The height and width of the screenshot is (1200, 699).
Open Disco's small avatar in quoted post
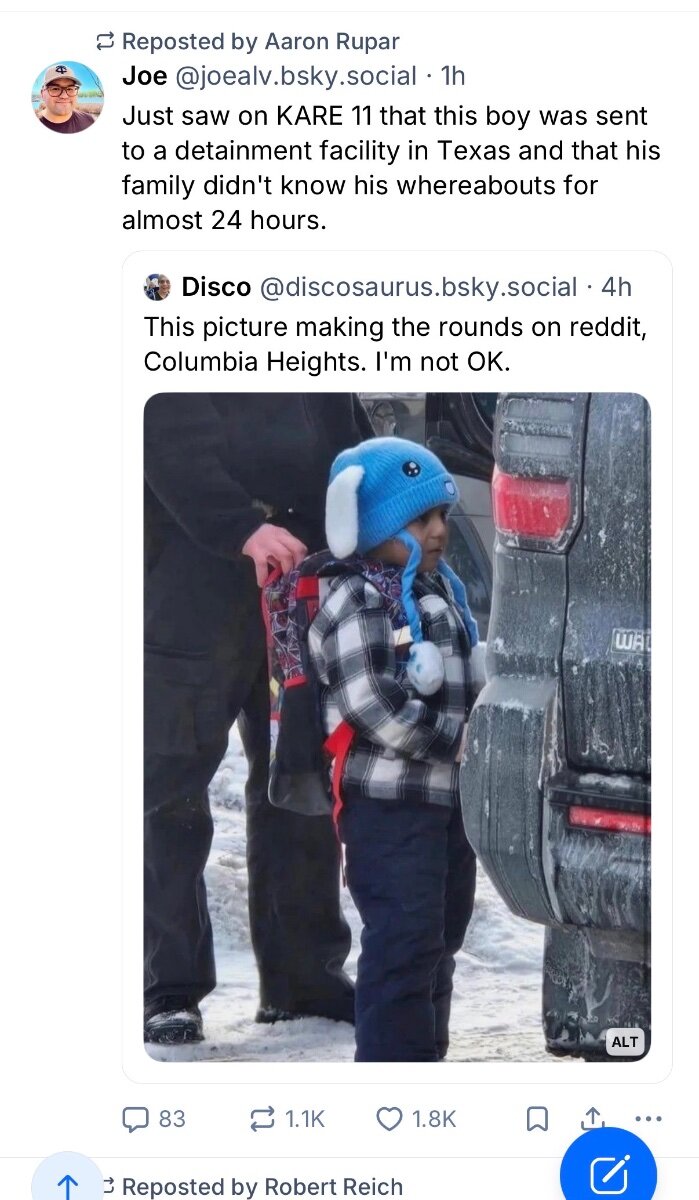pyautogui.click(x=157, y=287)
